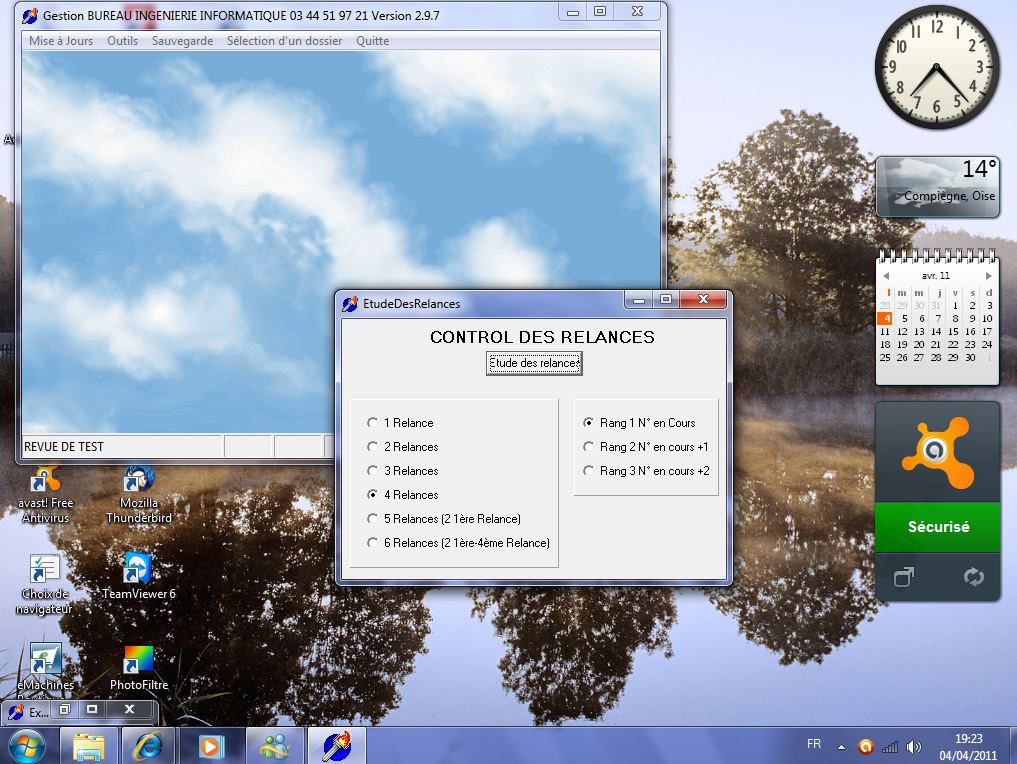Choose "Rang 2 N° en cours +1"
The image size is (1017, 764).
click(589, 447)
